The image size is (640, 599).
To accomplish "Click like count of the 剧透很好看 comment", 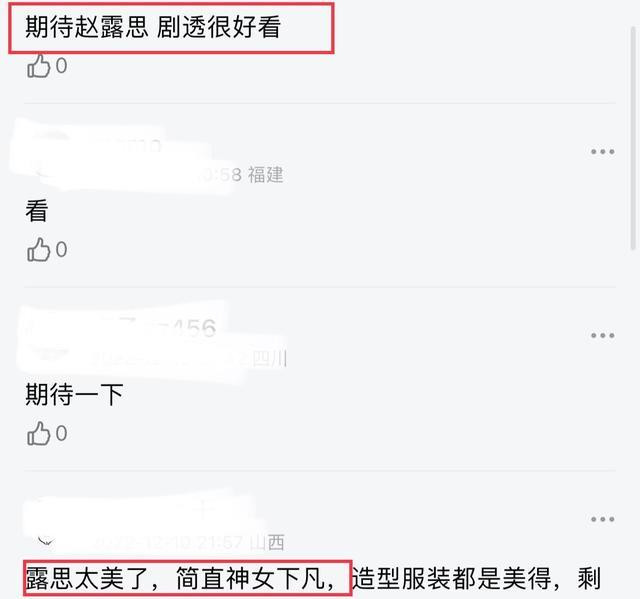I will (x=61, y=66).
